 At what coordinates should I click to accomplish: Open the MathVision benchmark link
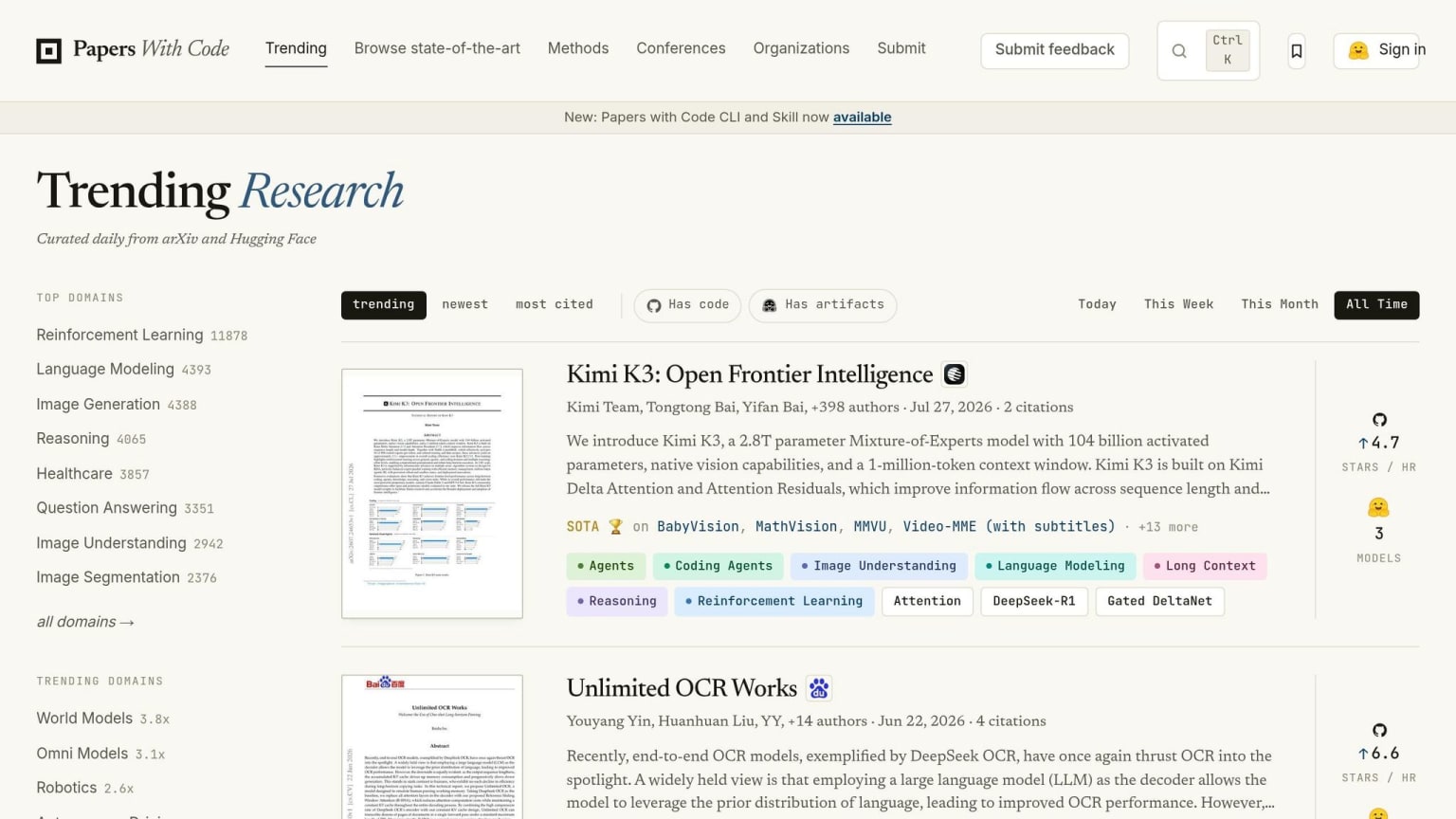pyautogui.click(x=796, y=527)
